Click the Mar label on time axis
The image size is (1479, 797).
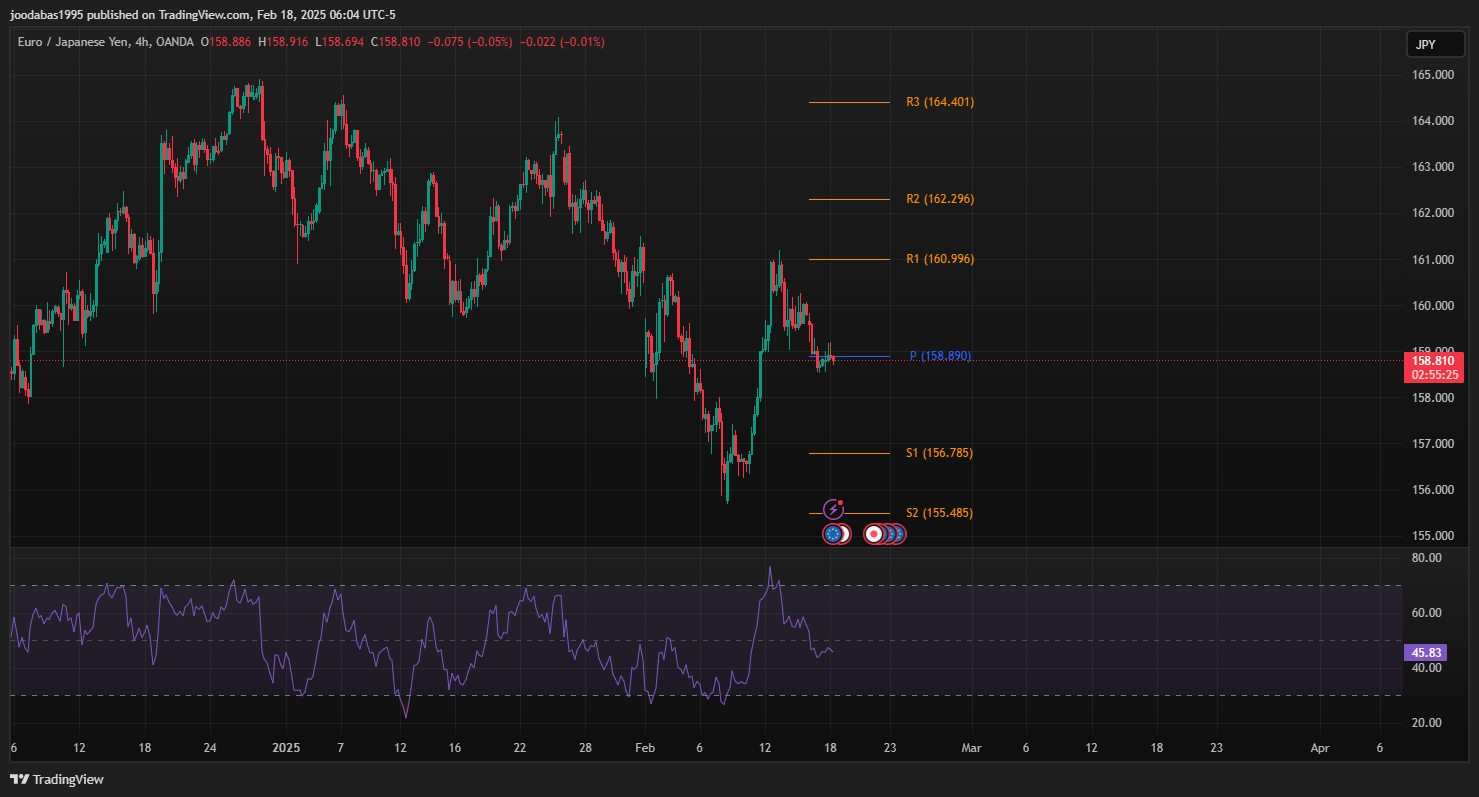click(x=969, y=748)
